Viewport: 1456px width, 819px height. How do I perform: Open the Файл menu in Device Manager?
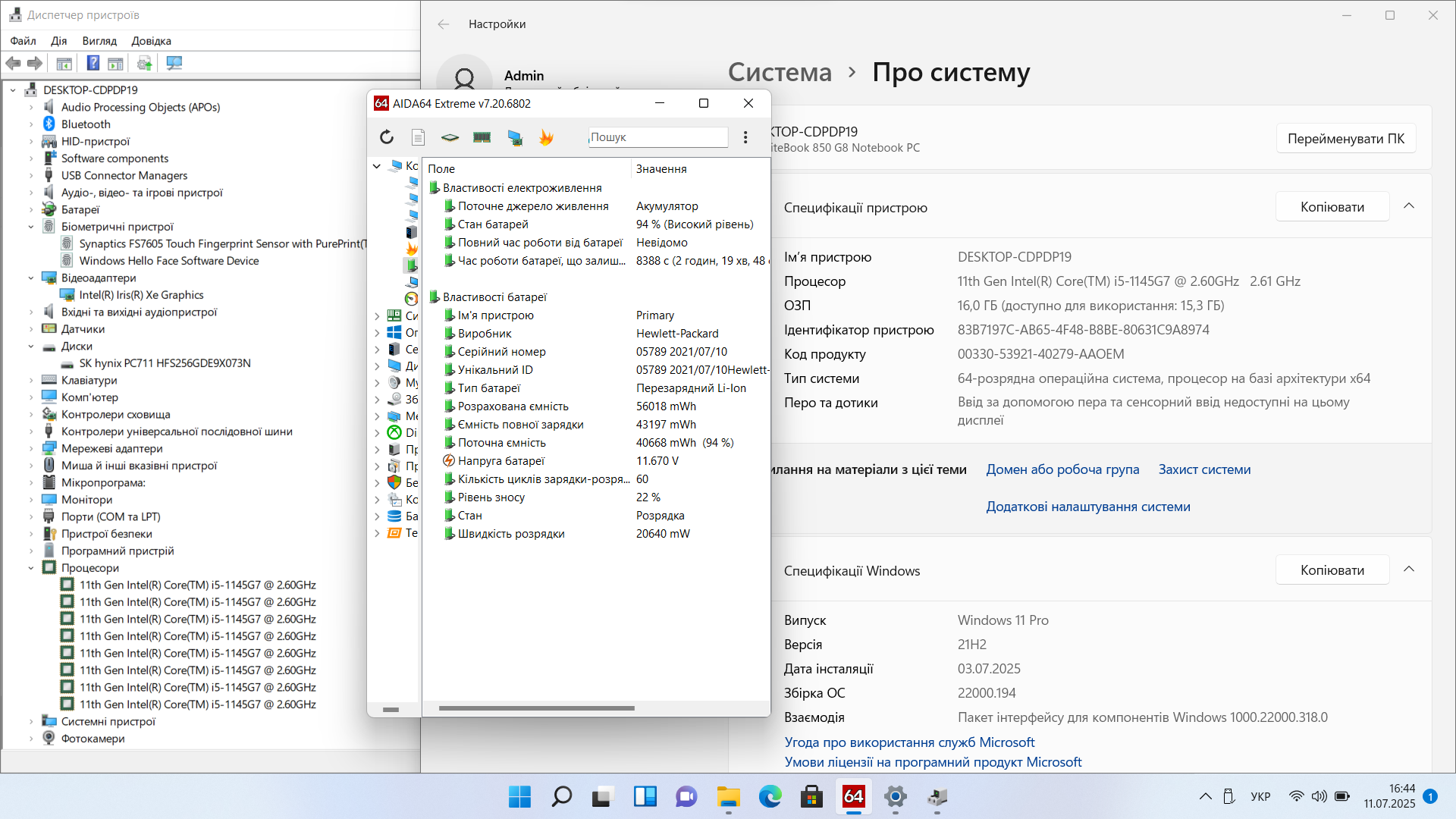coord(24,41)
